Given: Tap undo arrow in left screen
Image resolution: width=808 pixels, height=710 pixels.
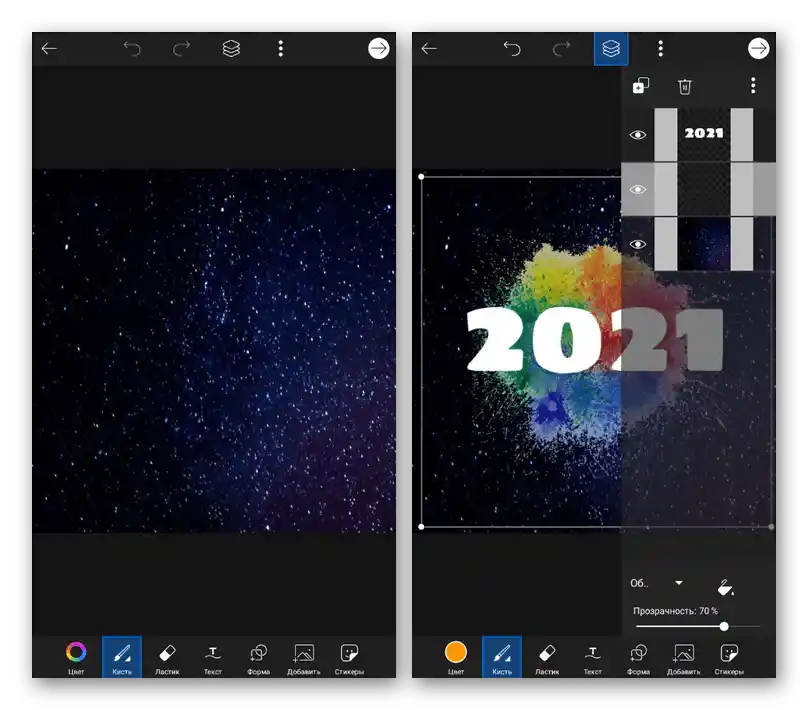Looking at the screenshot, I should 132,49.
